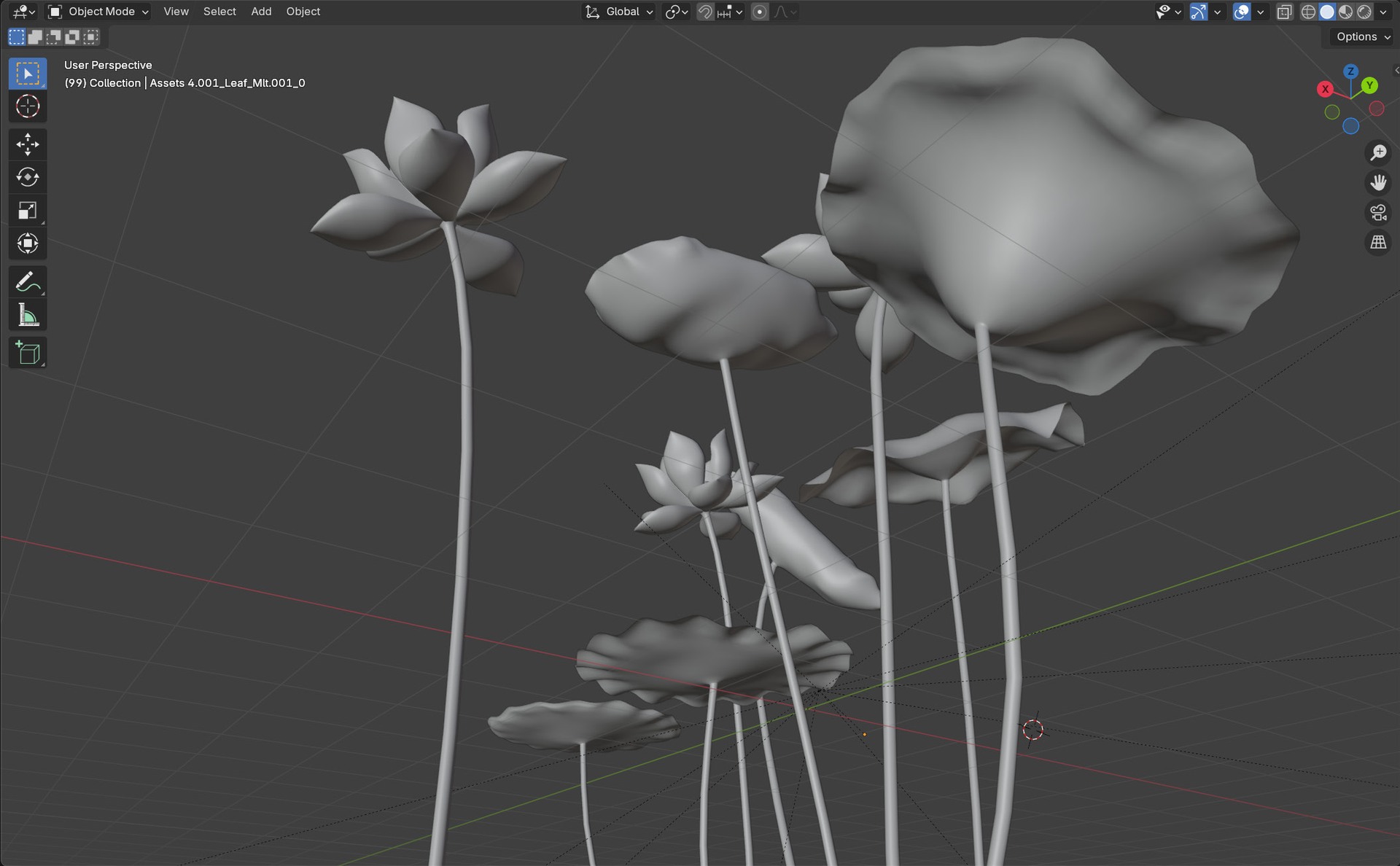Click the Pan hand viewport button
1400x866 pixels.
(x=1378, y=183)
